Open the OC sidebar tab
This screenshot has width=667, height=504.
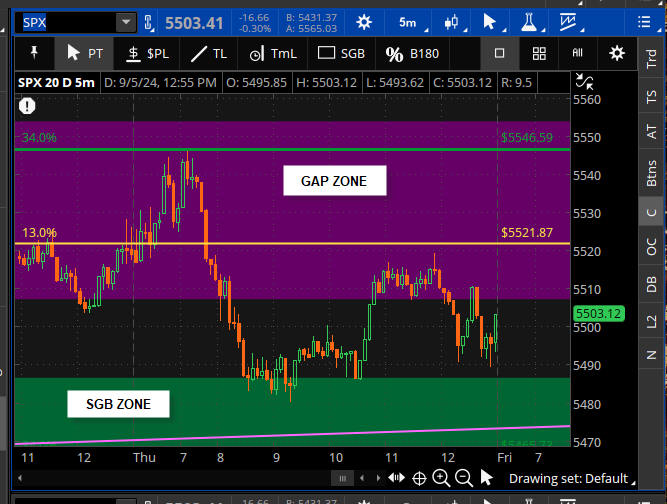651,247
